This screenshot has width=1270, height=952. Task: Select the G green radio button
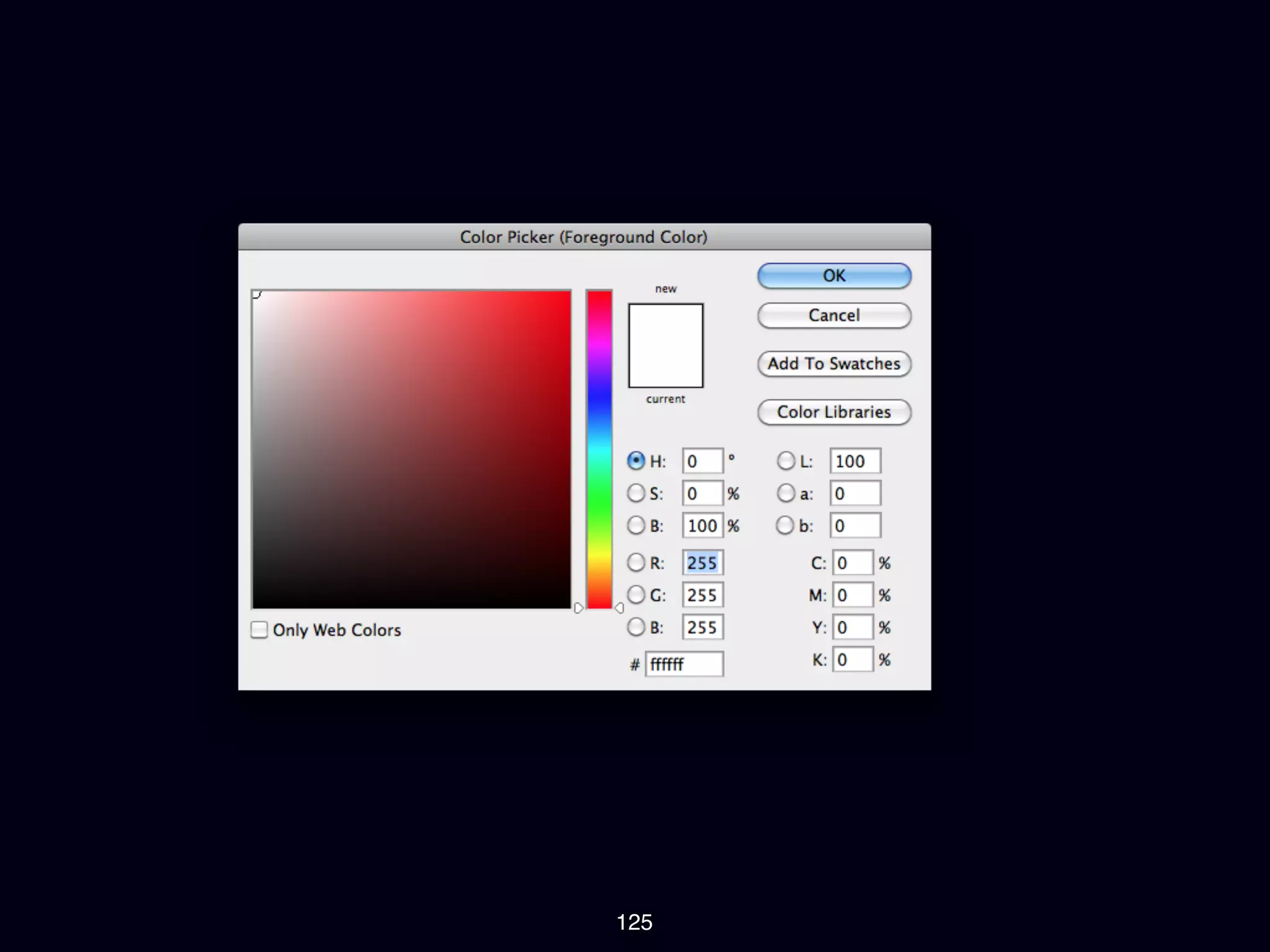636,595
